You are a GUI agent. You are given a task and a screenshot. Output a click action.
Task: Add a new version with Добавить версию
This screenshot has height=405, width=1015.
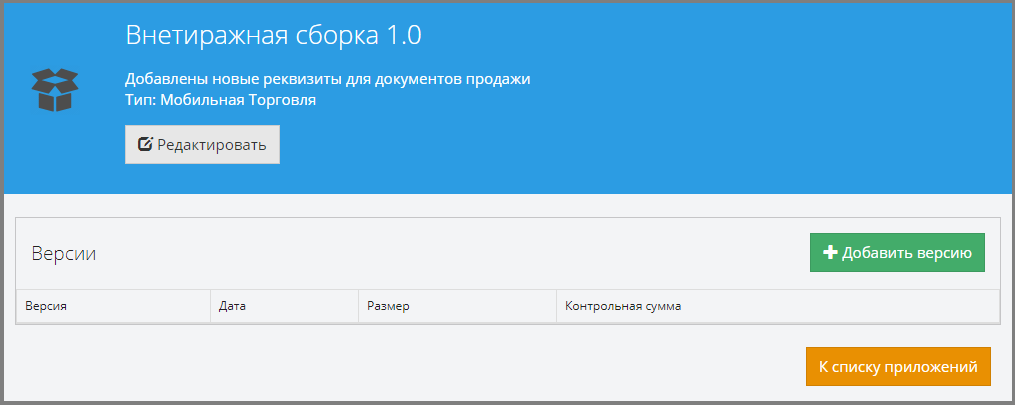pos(897,252)
